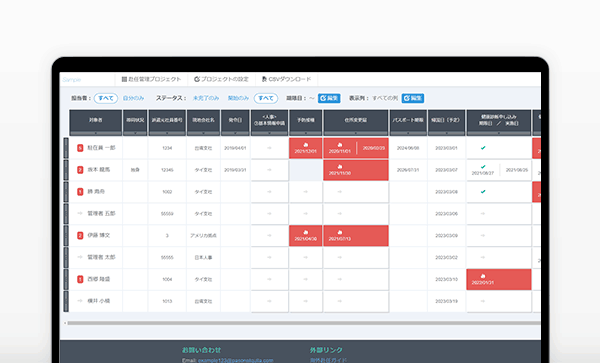Click the 2019/04/01 発令日 cell
Image resolution: width=600 pixels, height=363 pixels.
235,148
